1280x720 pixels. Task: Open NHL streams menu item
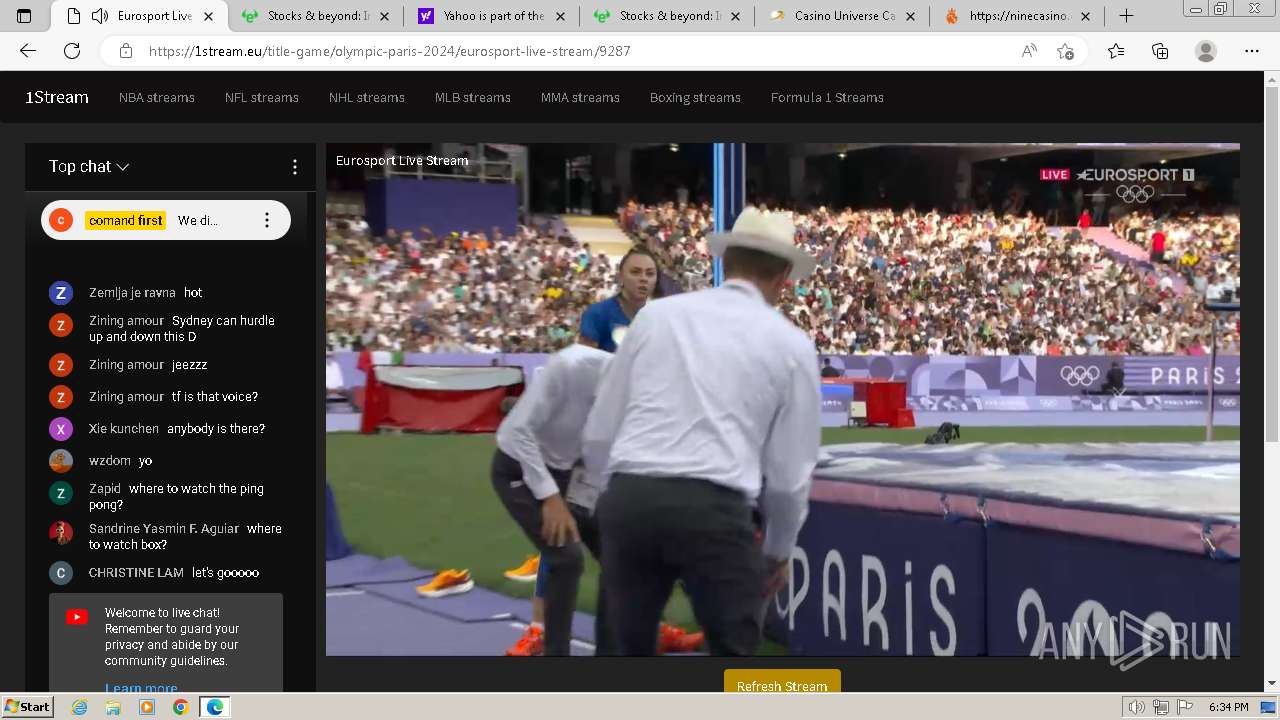[367, 97]
